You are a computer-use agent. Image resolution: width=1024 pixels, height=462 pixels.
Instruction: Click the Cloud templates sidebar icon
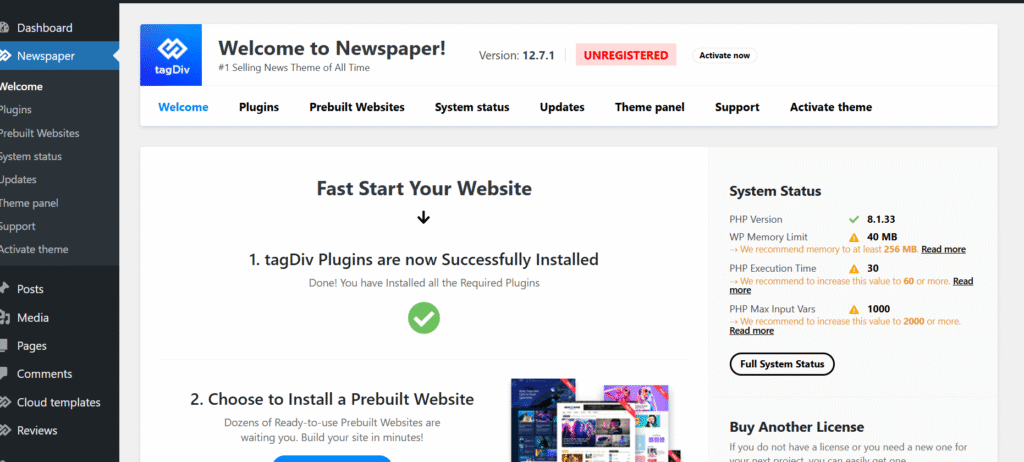click(x=4, y=403)
